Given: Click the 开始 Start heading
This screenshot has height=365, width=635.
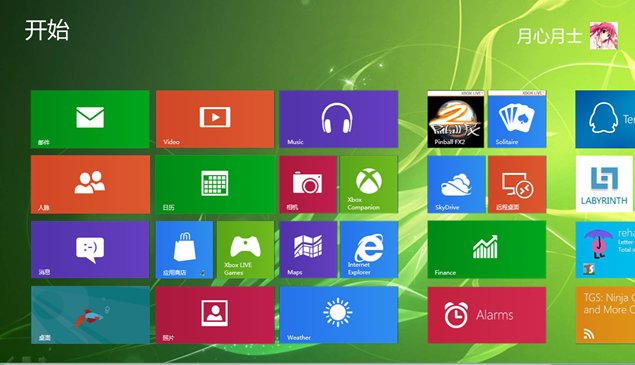Looking at the screenshot, I should 47,30.
